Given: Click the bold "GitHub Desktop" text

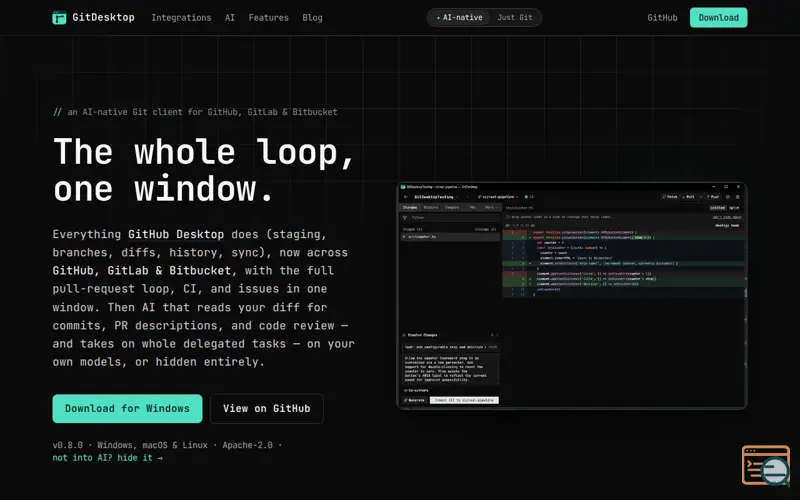Looking at the screenshot, I should pos(176,234).
